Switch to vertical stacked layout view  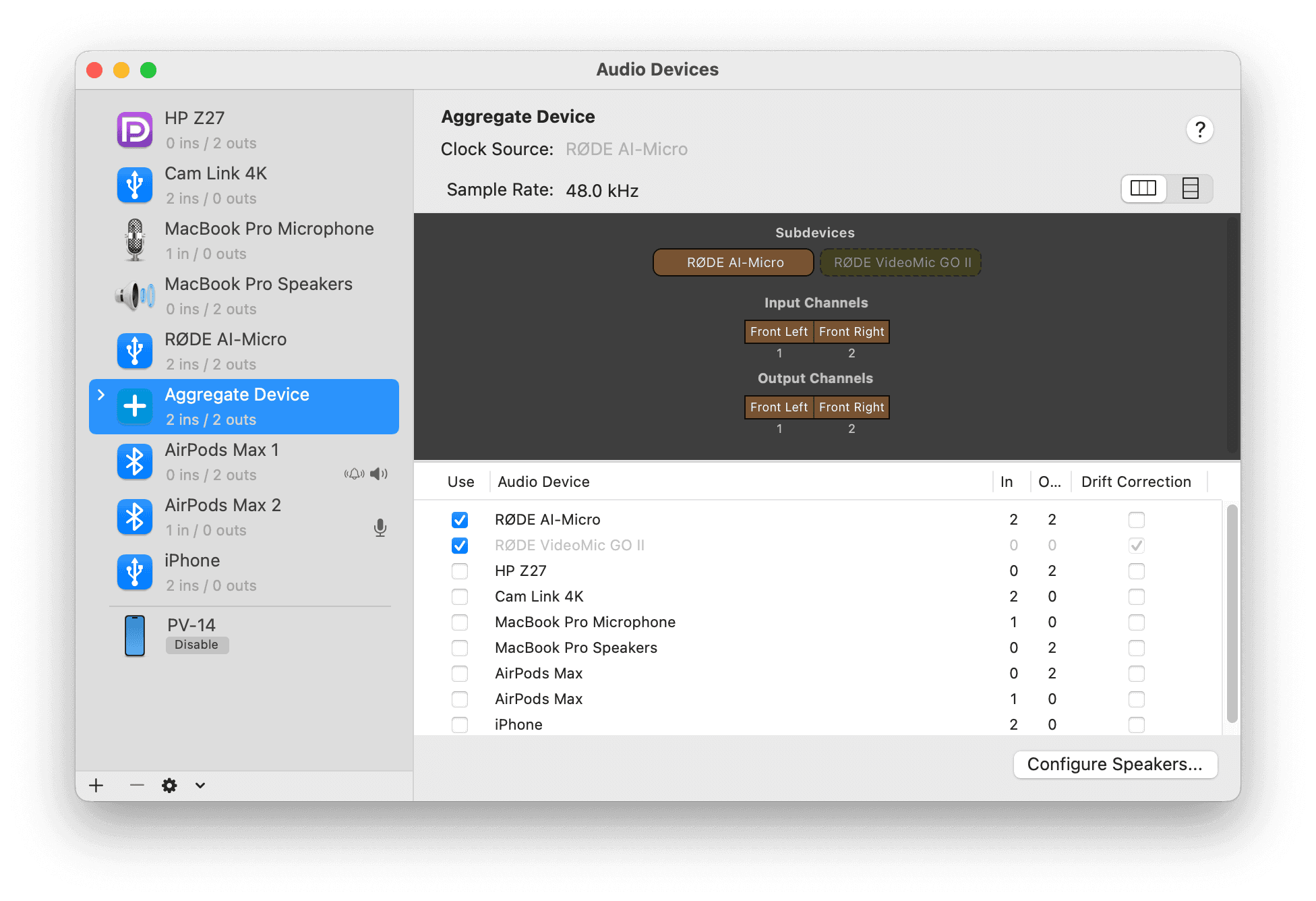(1190, 188)
